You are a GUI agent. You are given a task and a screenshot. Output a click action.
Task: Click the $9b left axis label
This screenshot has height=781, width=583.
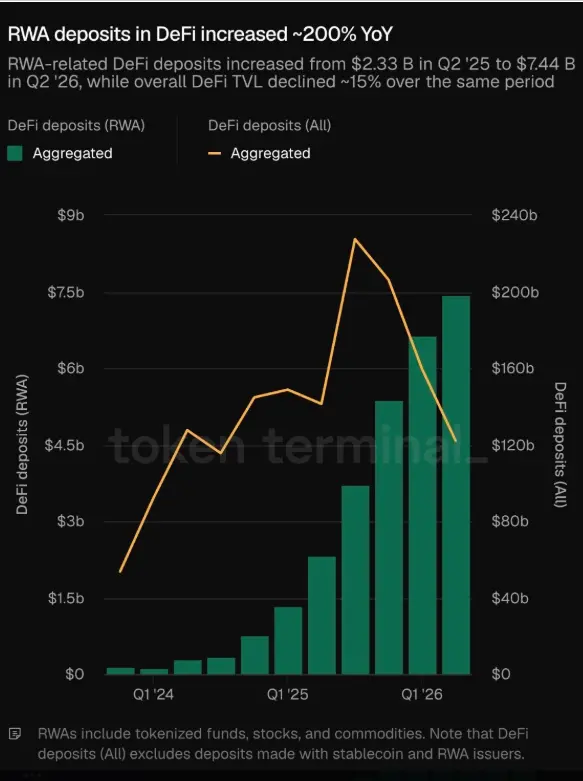71,215
